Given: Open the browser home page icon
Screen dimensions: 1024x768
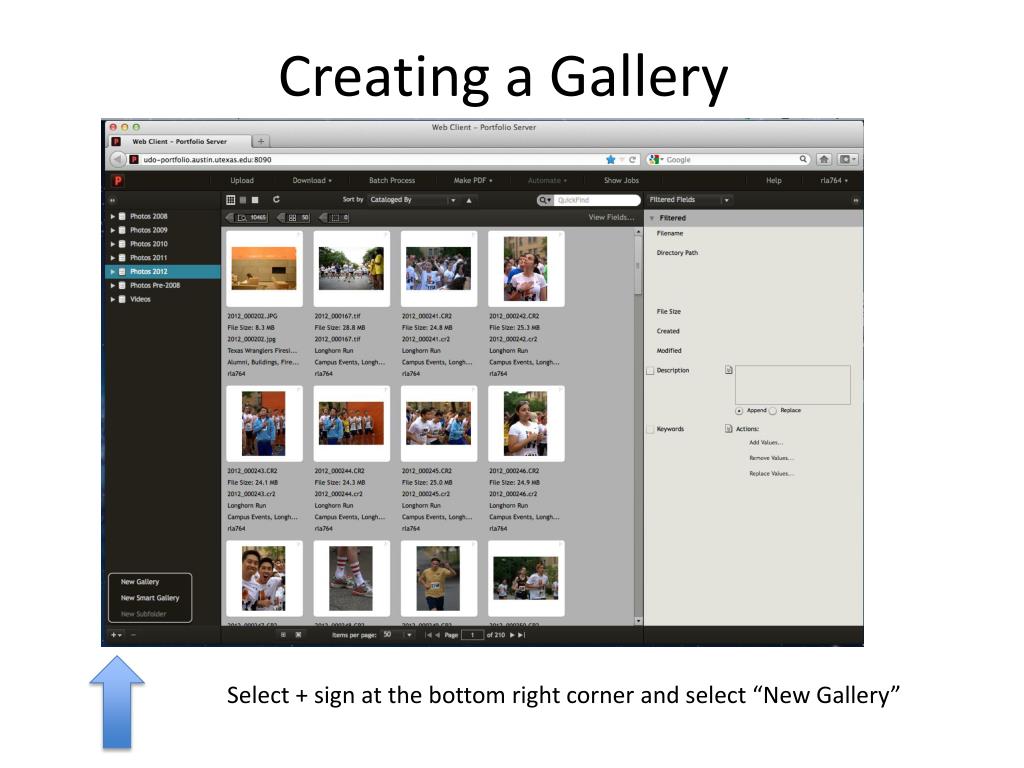Looking at the screenshot, I should (x=824, y=159).
